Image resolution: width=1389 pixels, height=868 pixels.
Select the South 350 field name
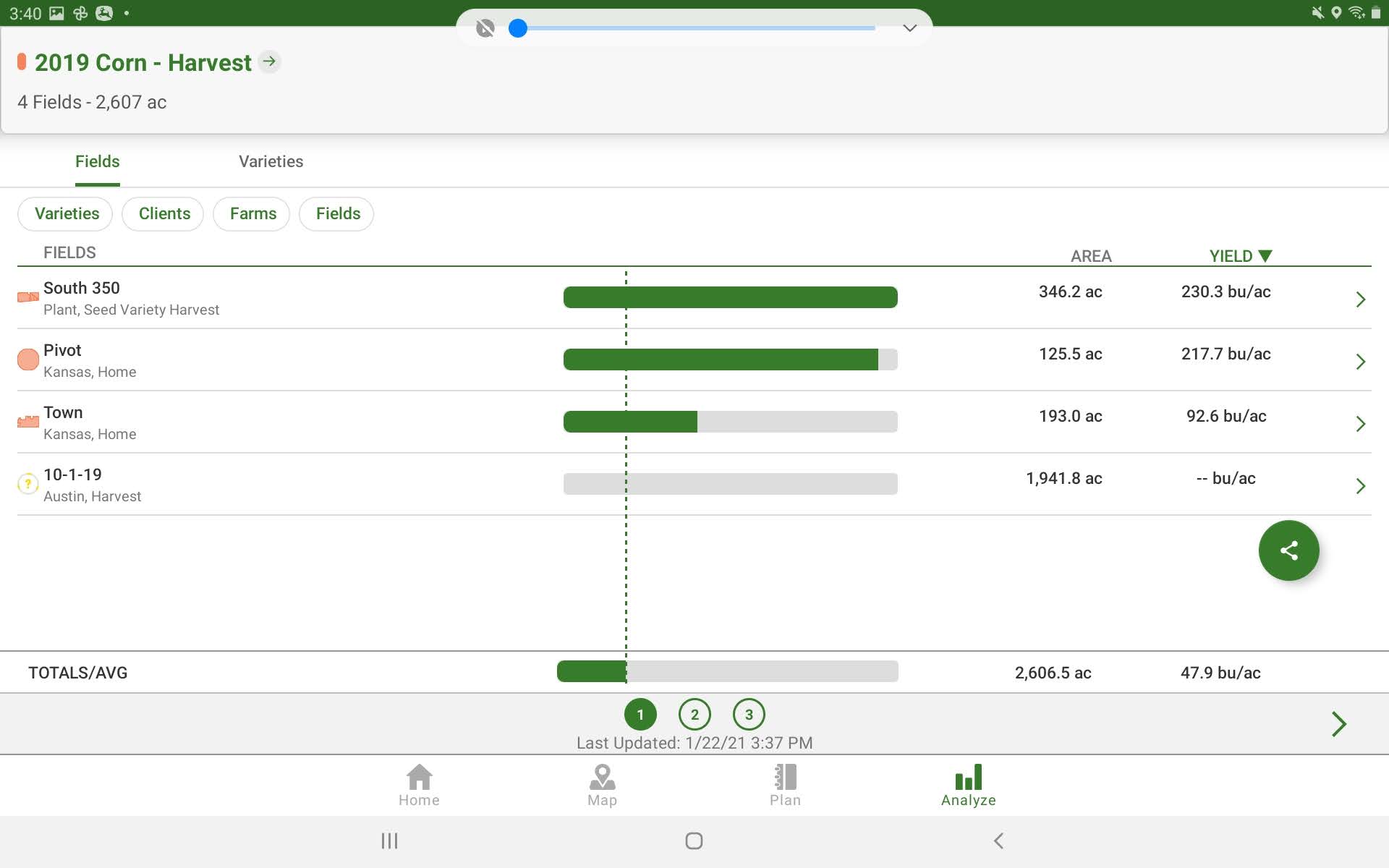pyautogui.click(x=82, y=288)
